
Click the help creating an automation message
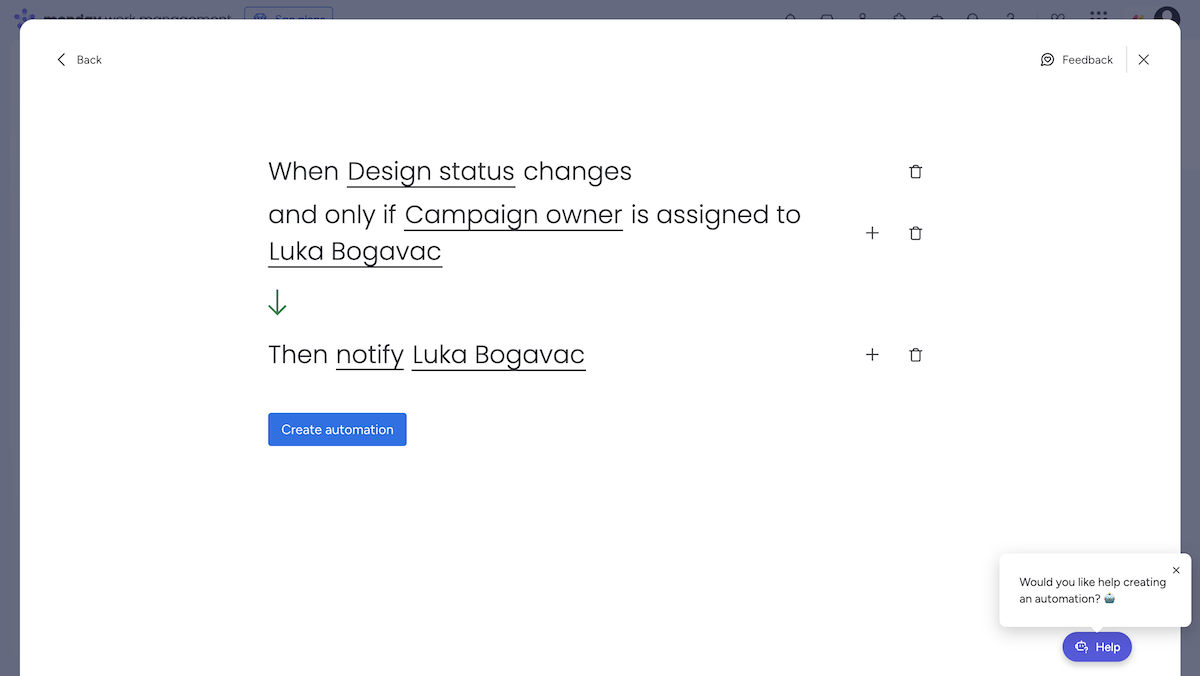tap(1092, 590)
